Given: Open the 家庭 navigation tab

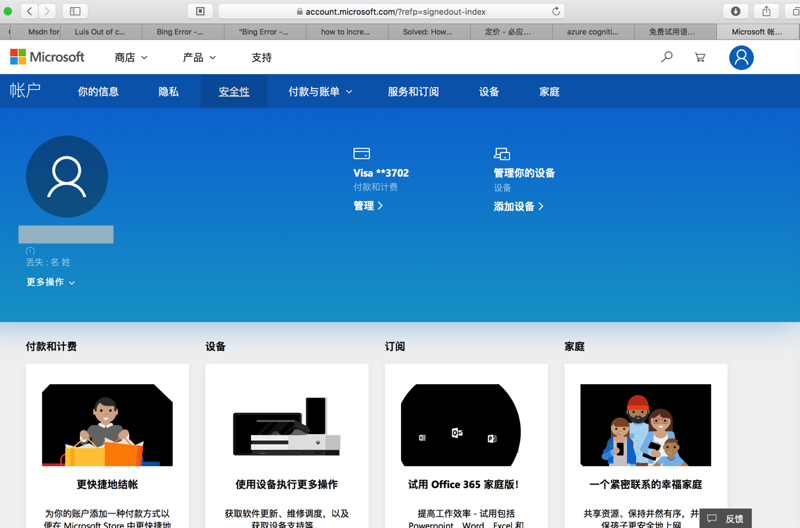Looking at the screenshot, I should click(x=549, y=92).
